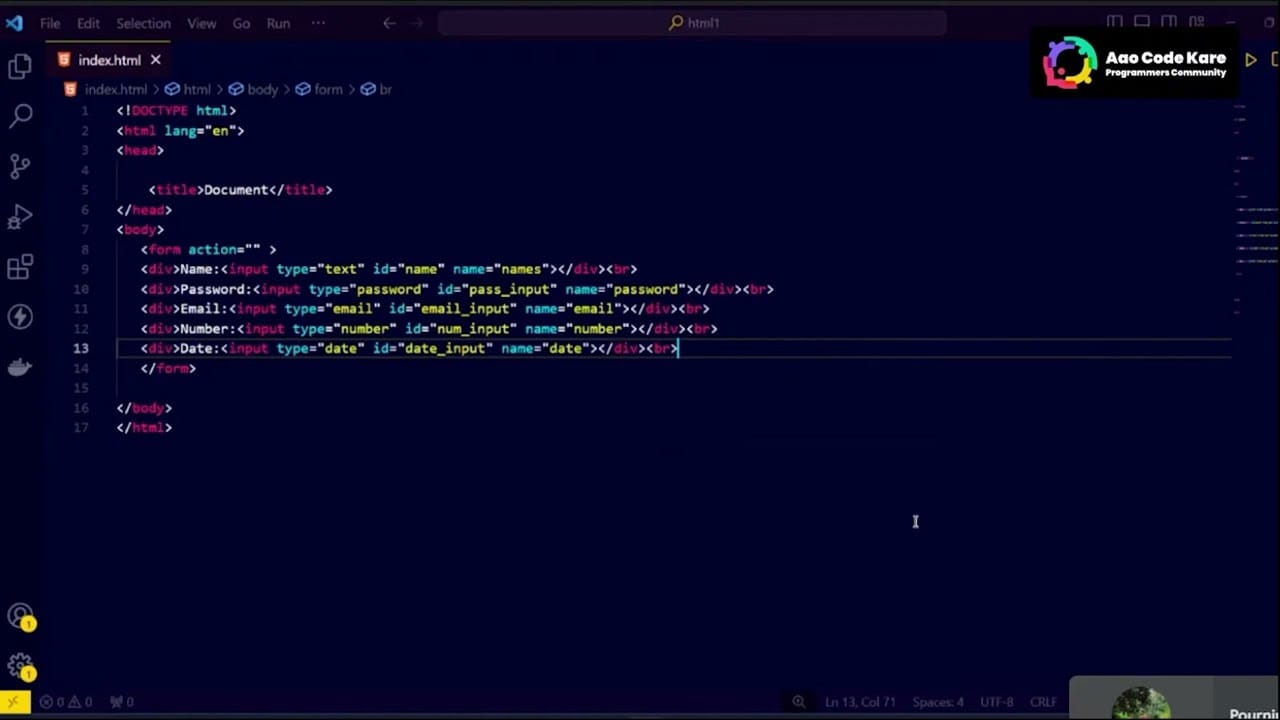Close the index.html editor tab

(155, 60)
